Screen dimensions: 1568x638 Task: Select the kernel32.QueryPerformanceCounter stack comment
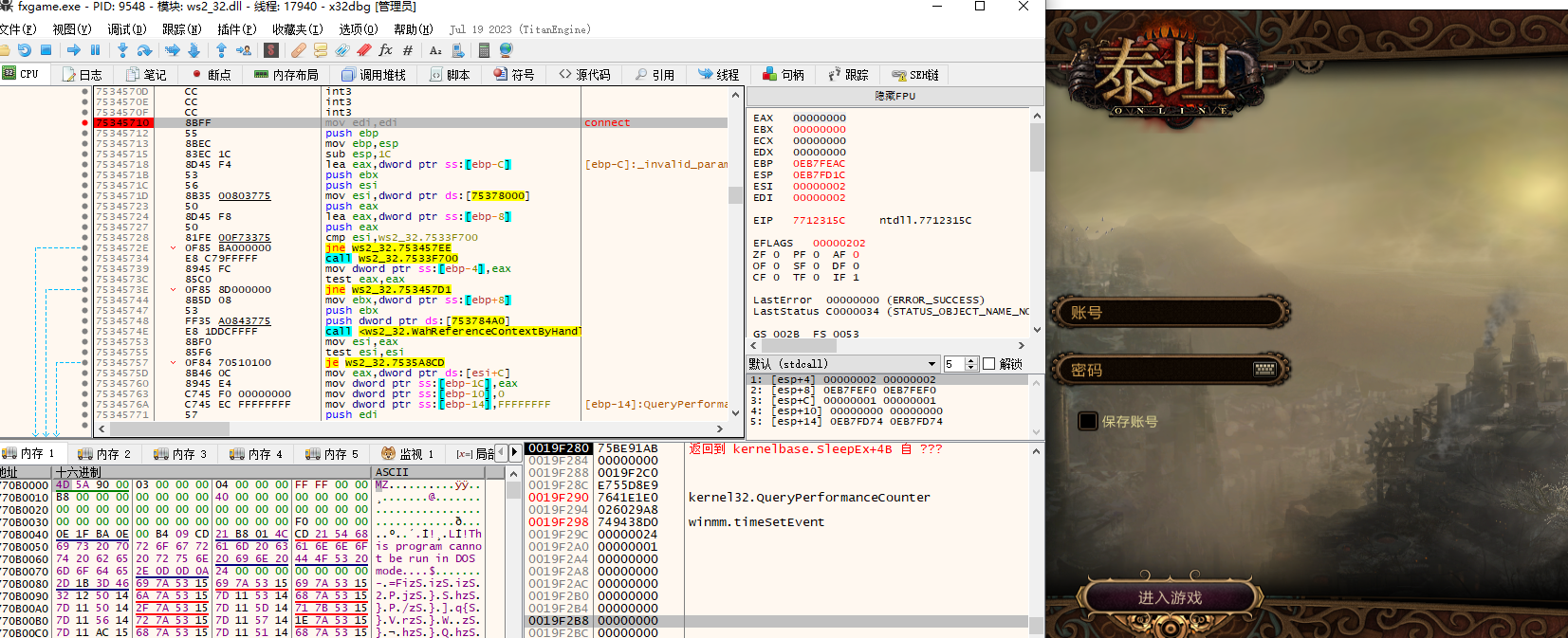pos(809,497)
